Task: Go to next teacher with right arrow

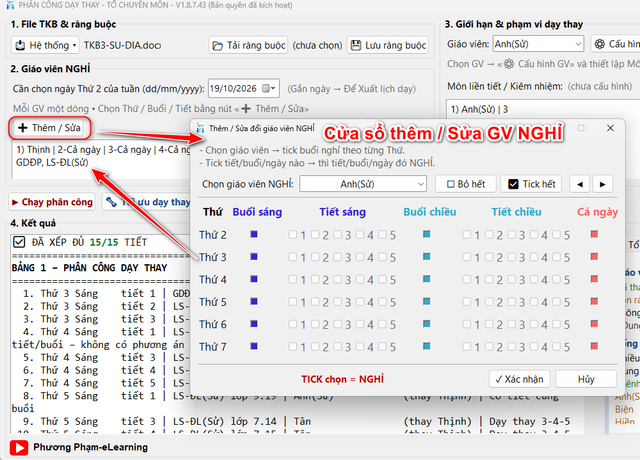Action: (602, 184)
